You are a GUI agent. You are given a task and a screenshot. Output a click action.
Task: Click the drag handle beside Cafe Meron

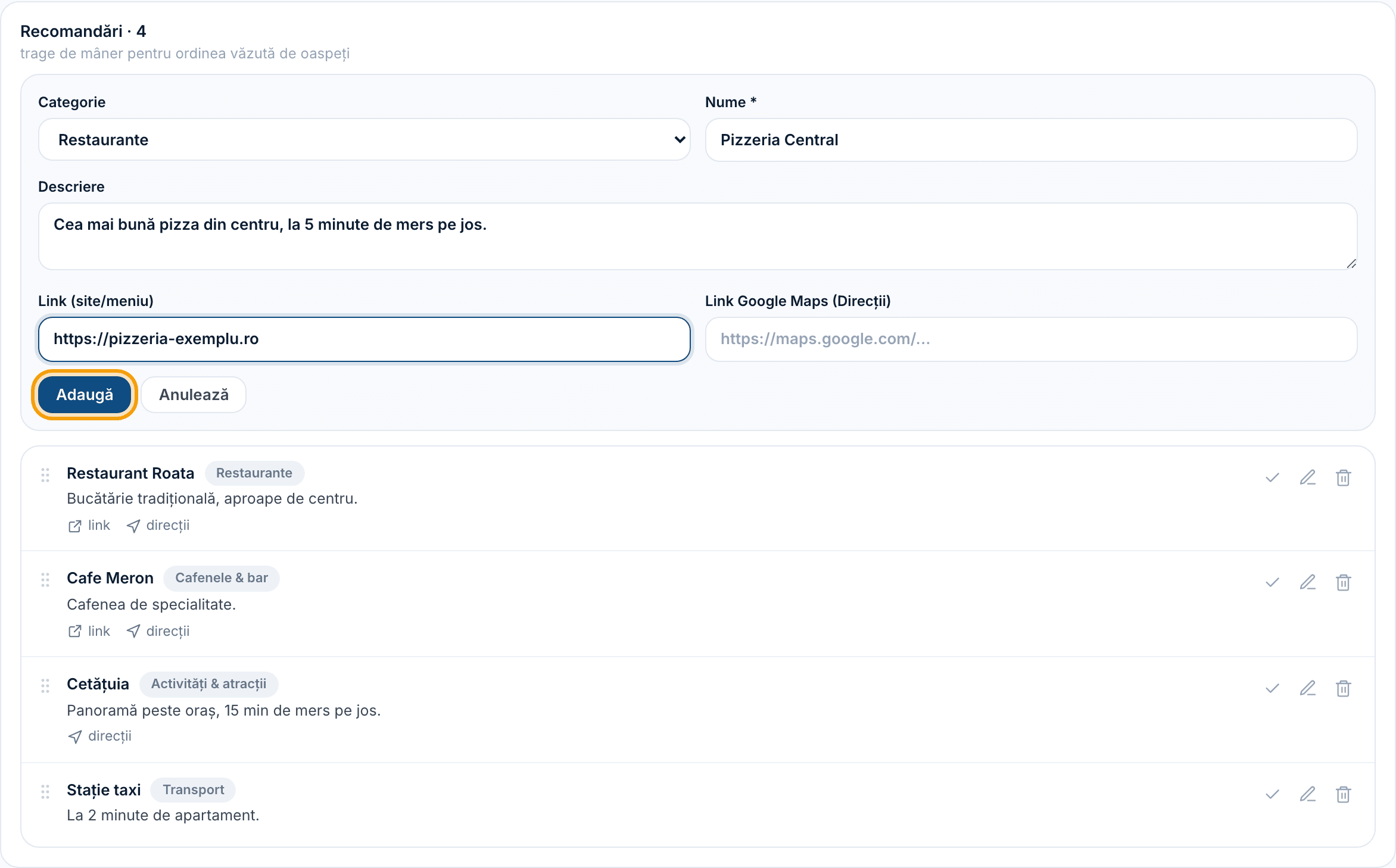coord(45,580)
